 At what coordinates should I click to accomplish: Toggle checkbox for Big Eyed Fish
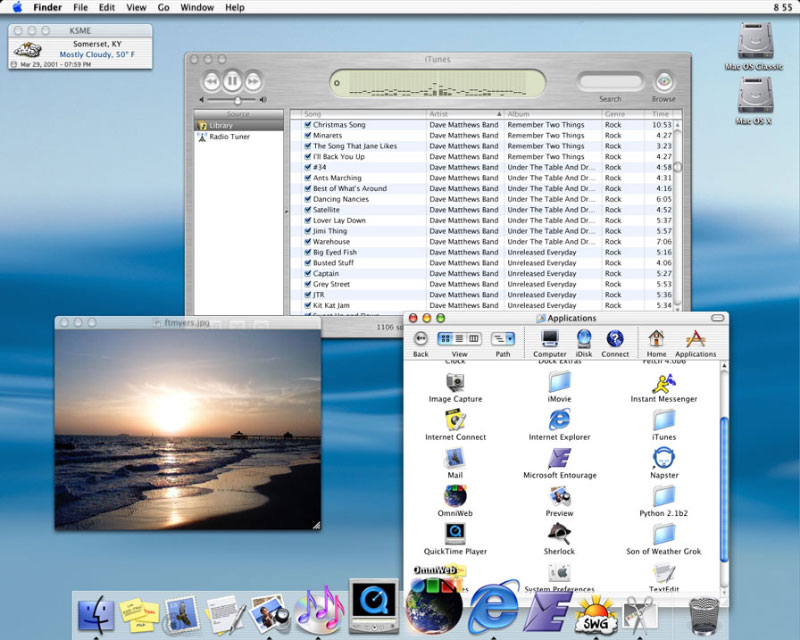[308, 252]
